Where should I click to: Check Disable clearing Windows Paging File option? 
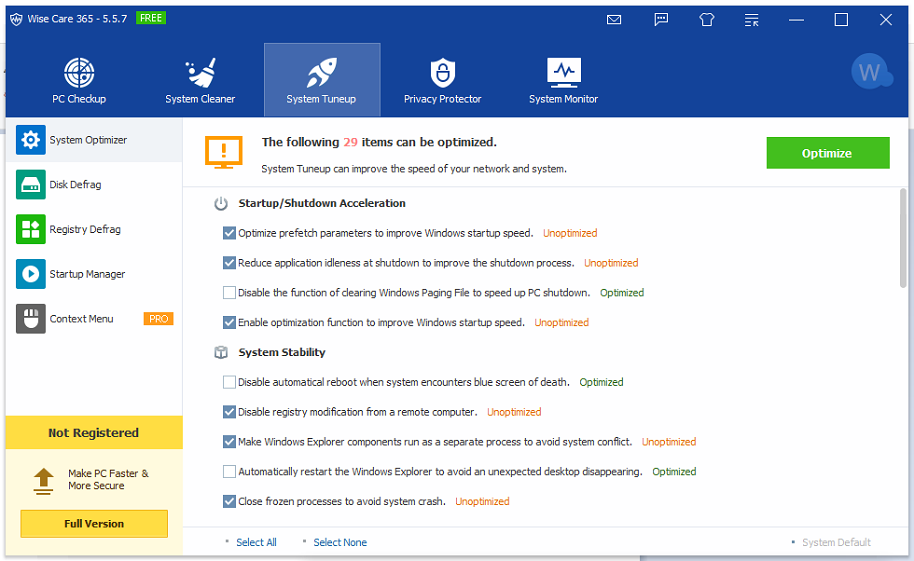tap(229, 293)
